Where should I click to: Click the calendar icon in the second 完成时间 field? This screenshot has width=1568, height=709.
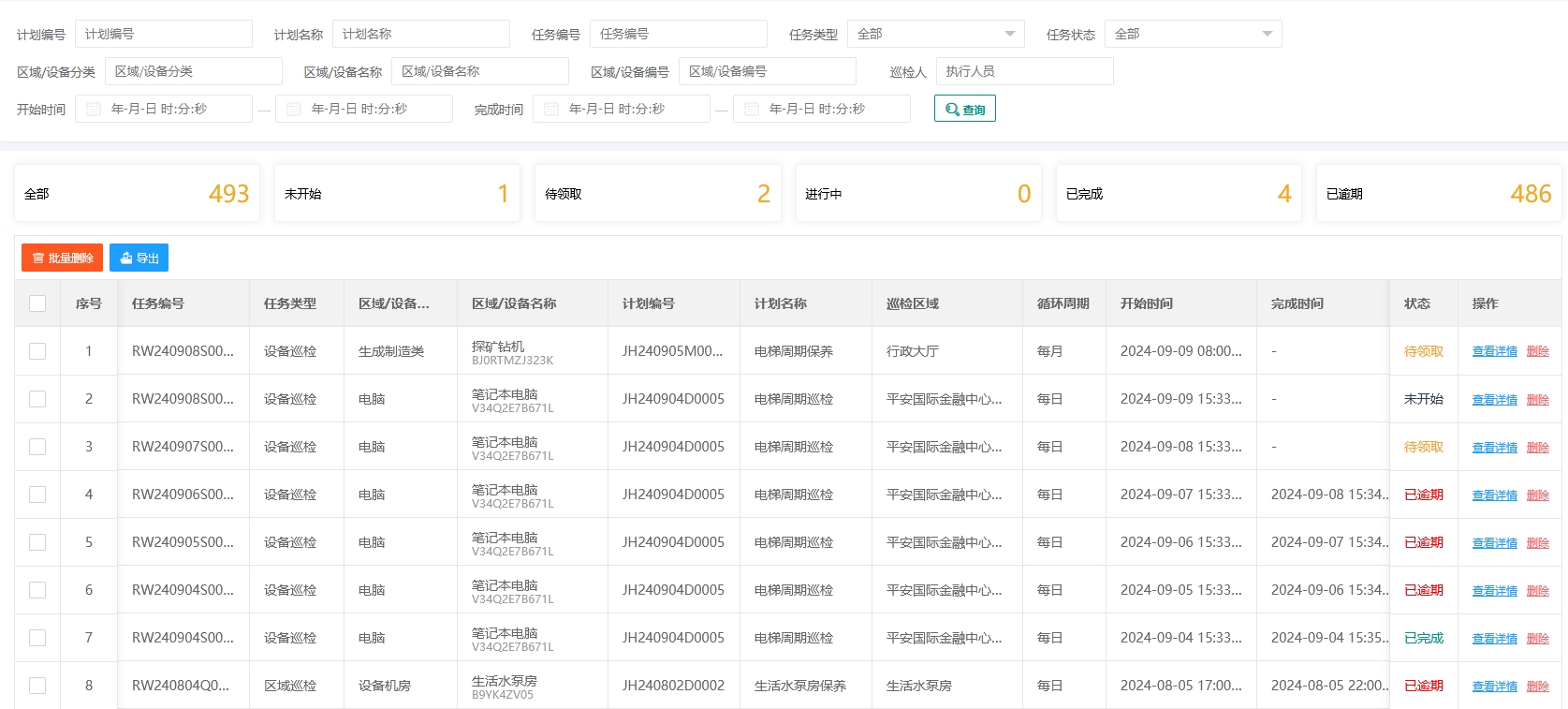coord(752,109)
